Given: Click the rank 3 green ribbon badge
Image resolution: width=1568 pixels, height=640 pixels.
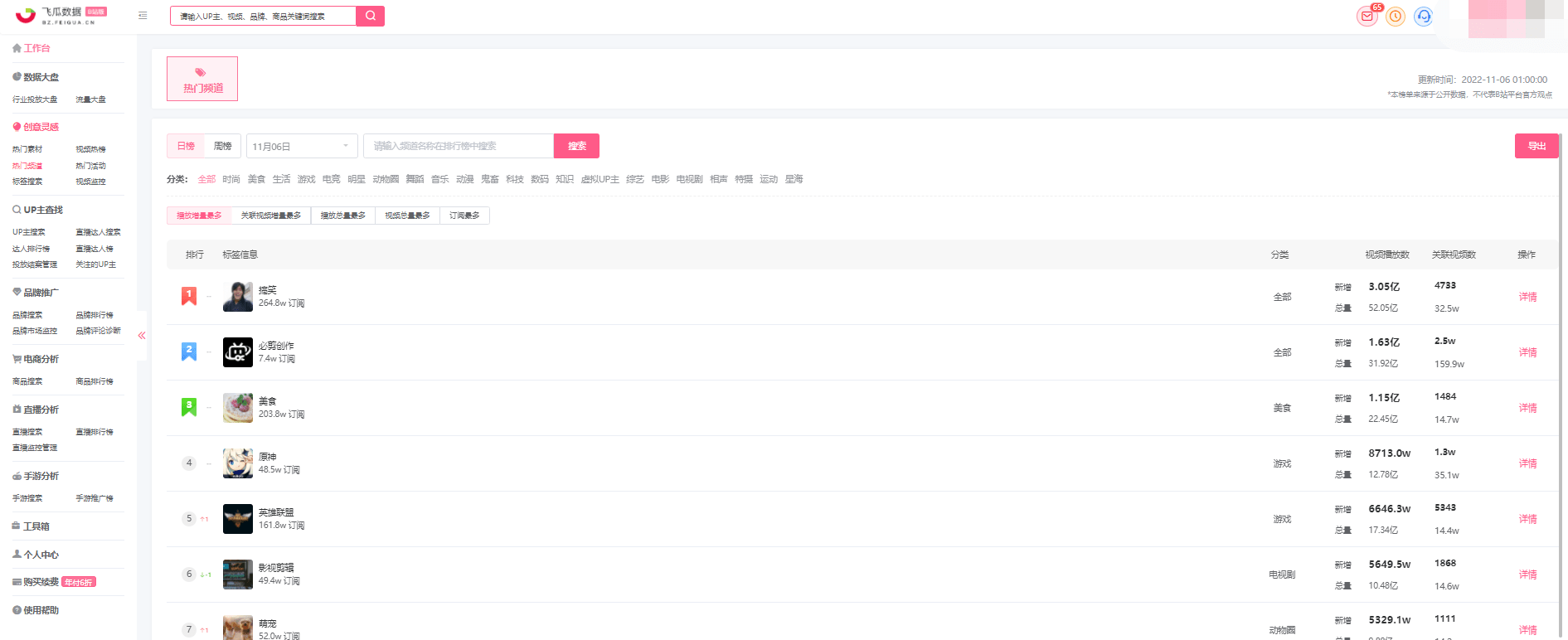Looking at the screenshot, I should (189, 407).
